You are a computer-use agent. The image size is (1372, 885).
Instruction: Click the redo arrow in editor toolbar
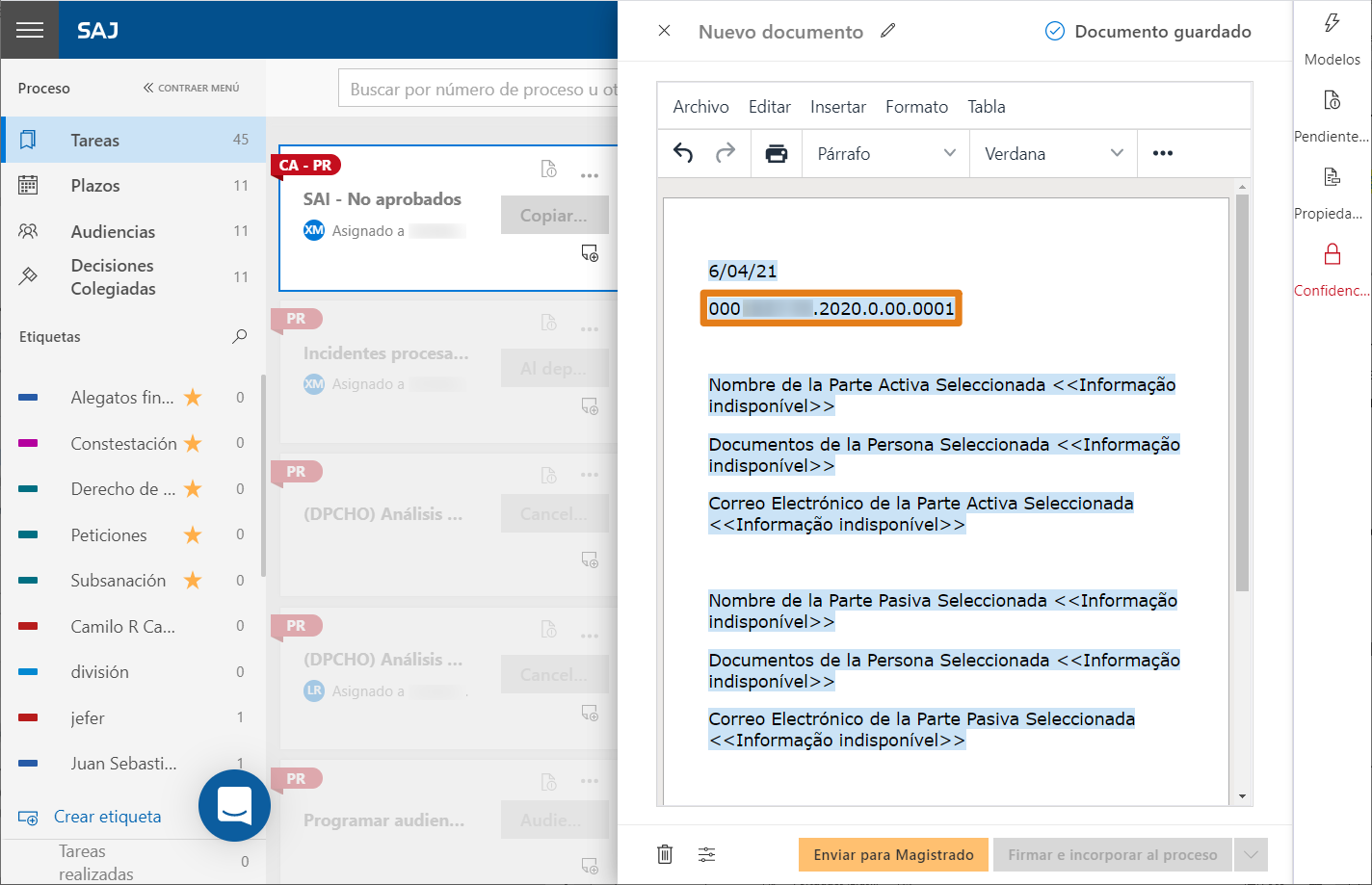(726, 153)
